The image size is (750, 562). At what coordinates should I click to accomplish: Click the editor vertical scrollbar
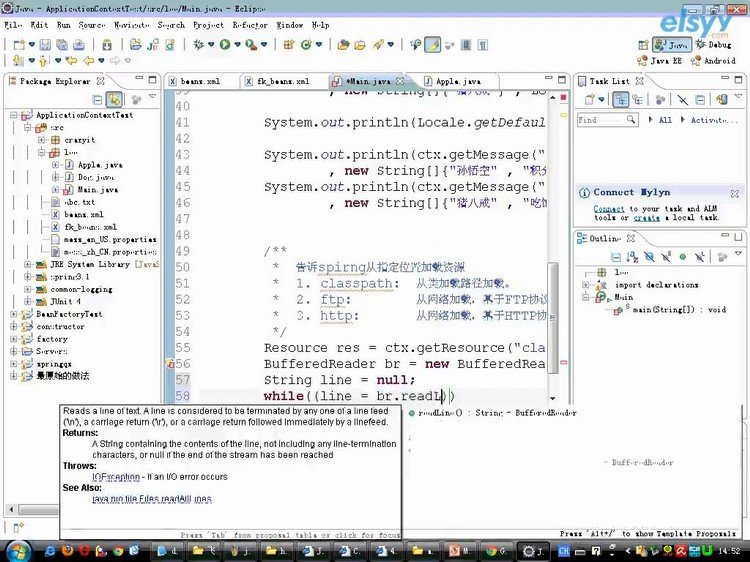point(553,318)
